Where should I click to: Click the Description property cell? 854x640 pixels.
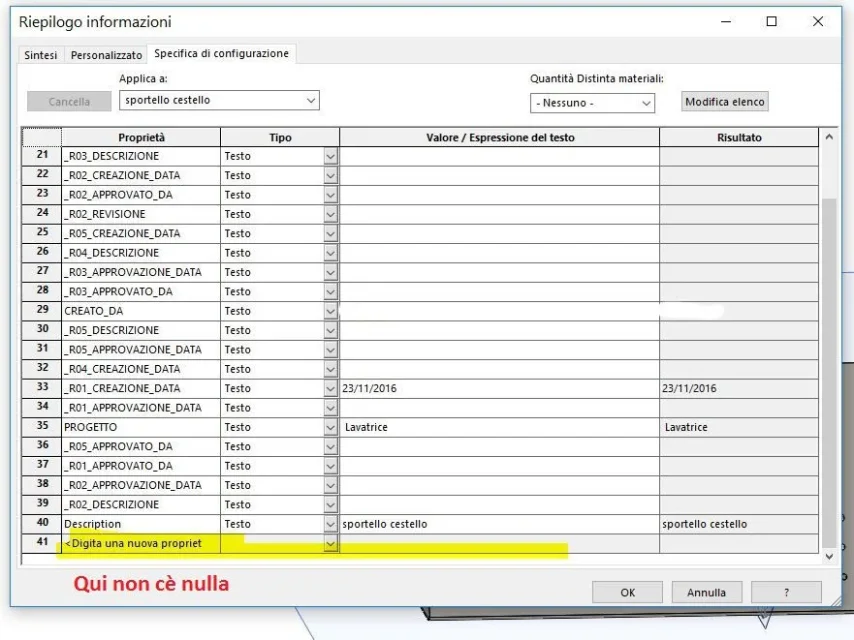point(141,524)
